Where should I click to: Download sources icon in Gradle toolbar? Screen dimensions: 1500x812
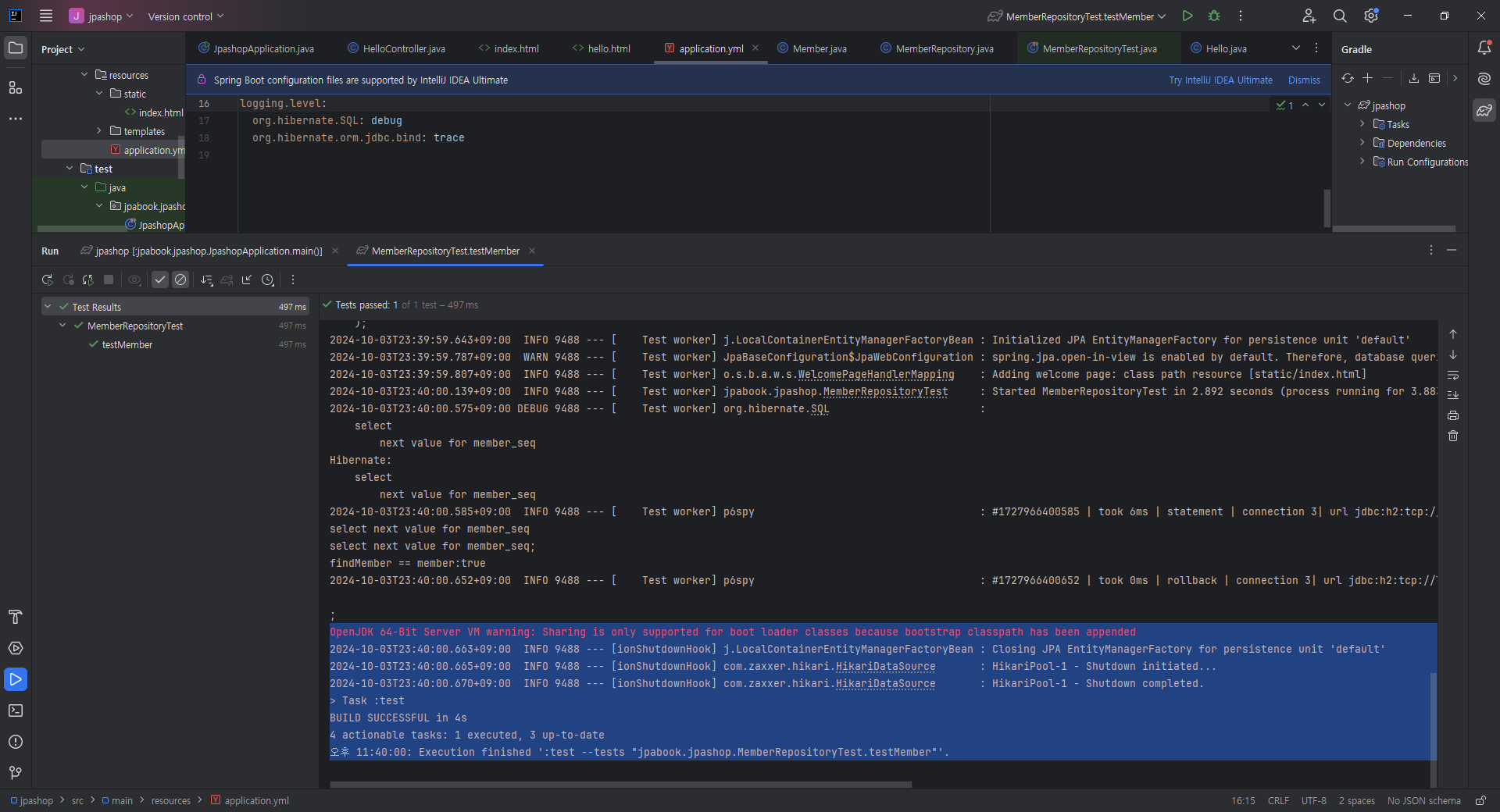pyautogui.click(x=1414, y=78)
